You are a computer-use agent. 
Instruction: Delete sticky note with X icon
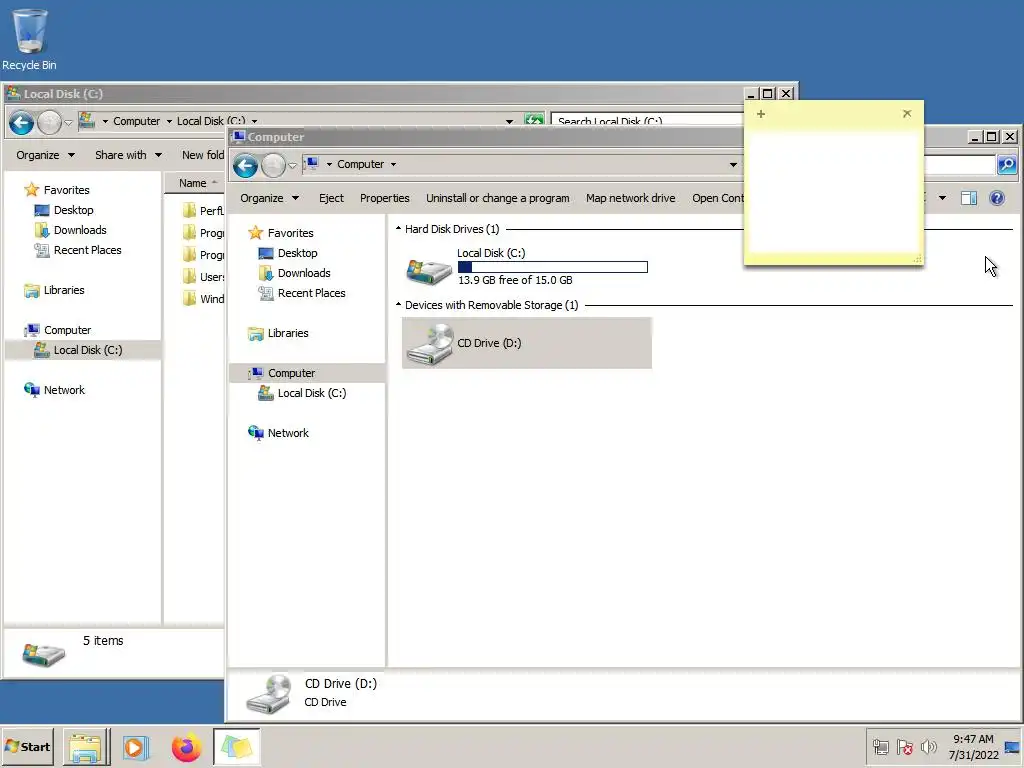(x=906, y=114)
